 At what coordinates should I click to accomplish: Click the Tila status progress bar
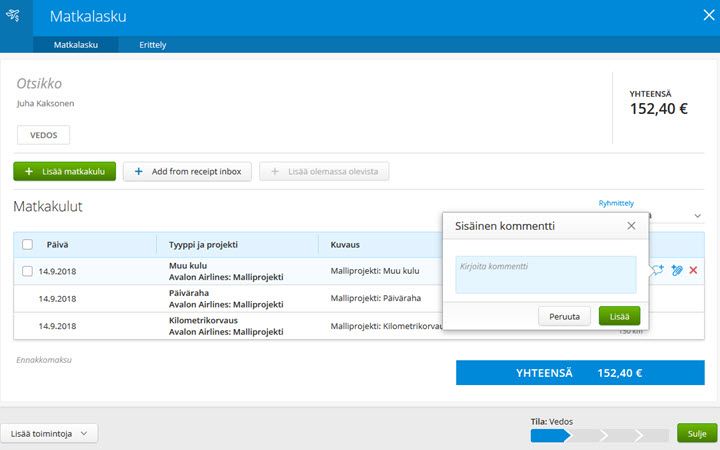pyautogui.click(x=599, y=435)
